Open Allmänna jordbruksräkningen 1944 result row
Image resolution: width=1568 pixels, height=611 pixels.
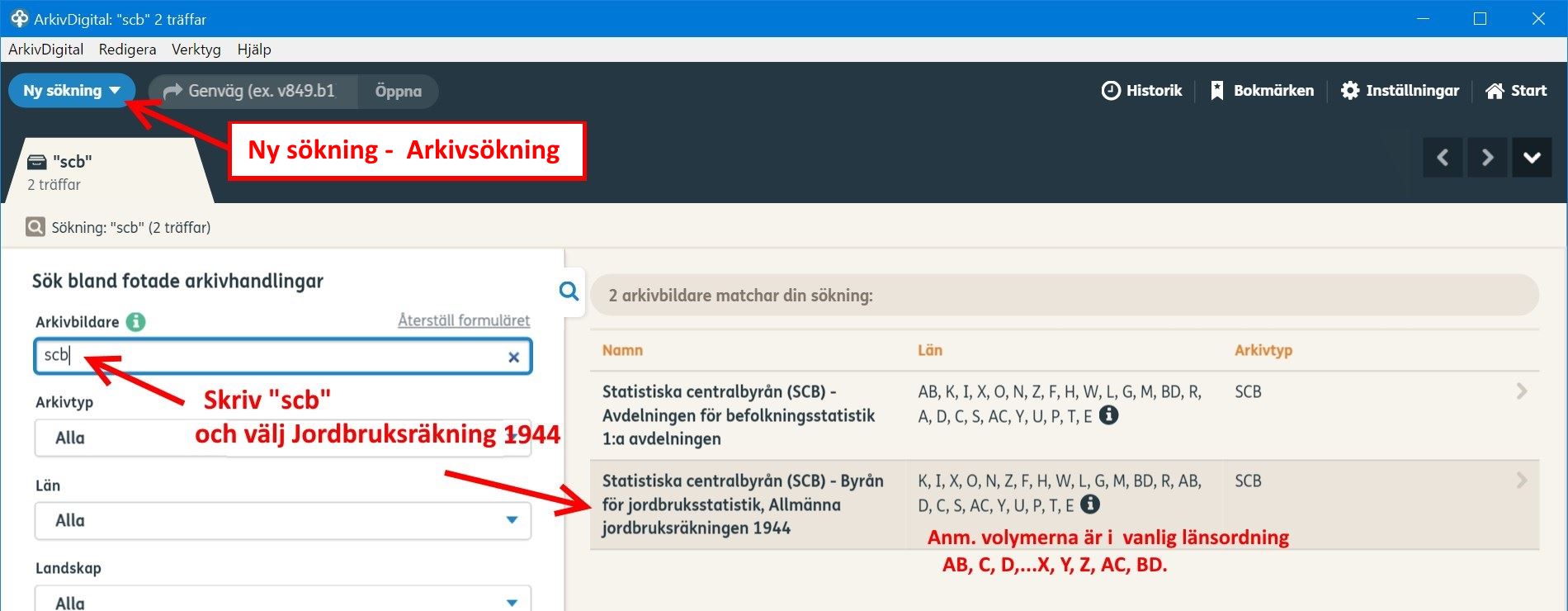1065,504
